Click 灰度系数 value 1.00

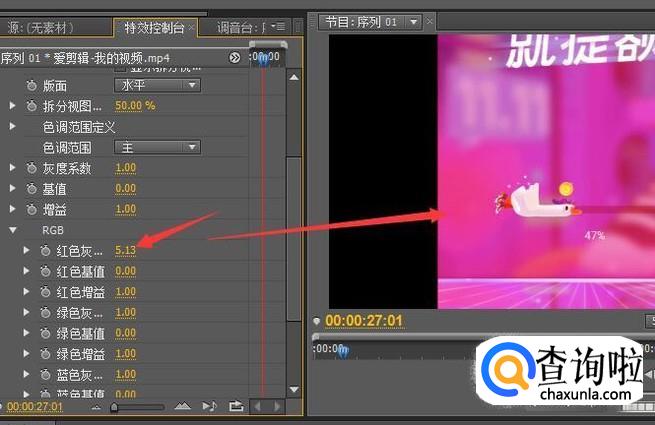tap(126, 168)
